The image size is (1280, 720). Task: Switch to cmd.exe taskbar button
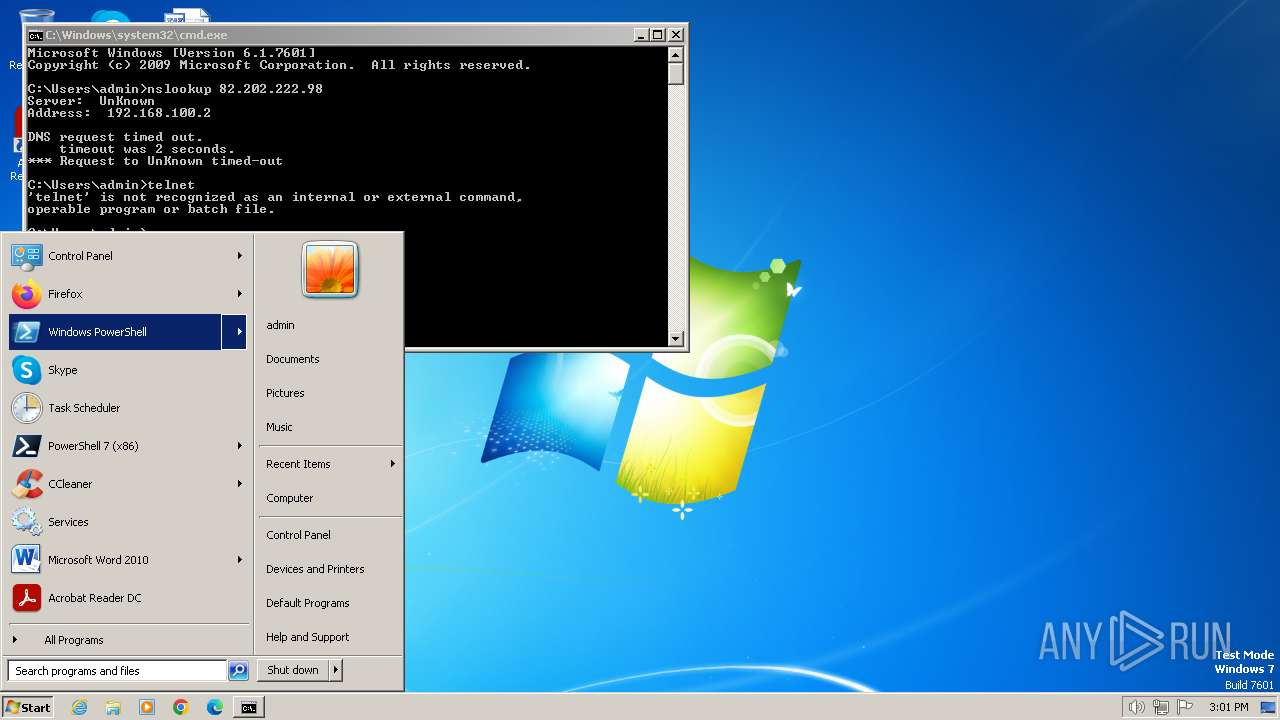click(x=249, y=707)
